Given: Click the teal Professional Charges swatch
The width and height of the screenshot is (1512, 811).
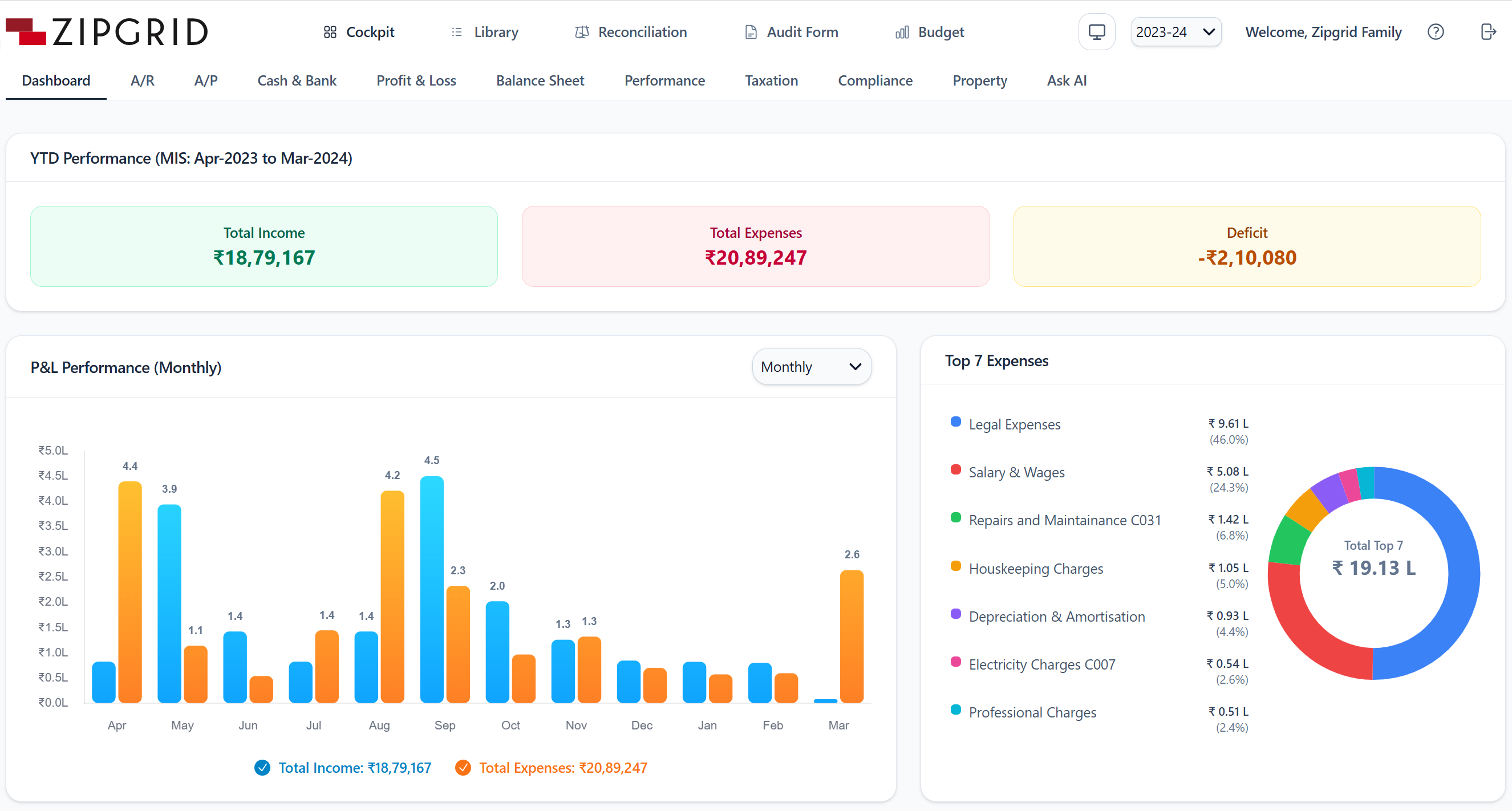Looking at the screenshot, I should 955,710.
